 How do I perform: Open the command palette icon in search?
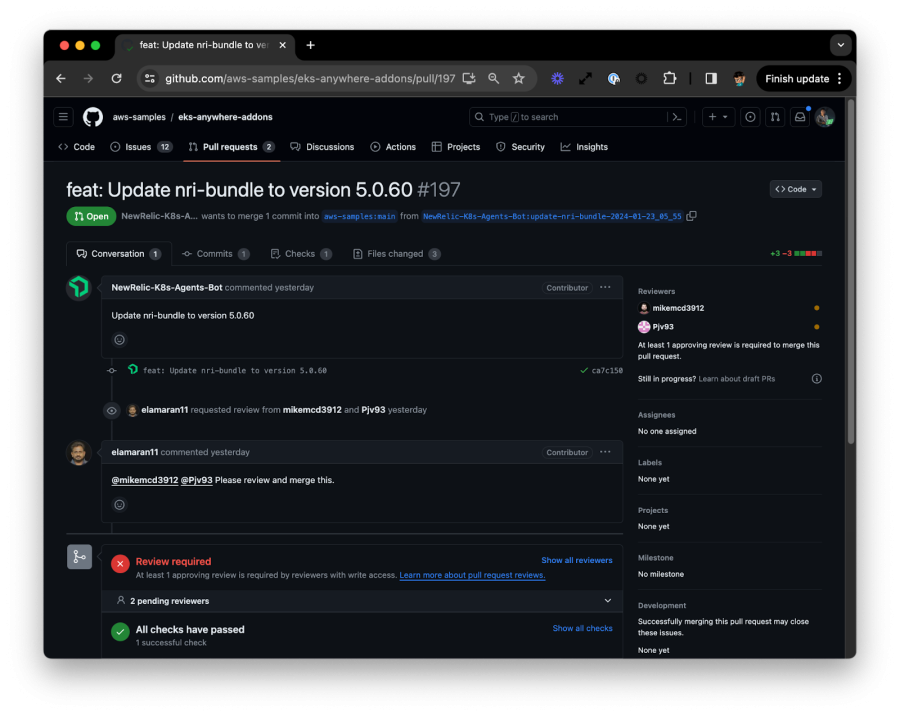(x=677, y=117)
